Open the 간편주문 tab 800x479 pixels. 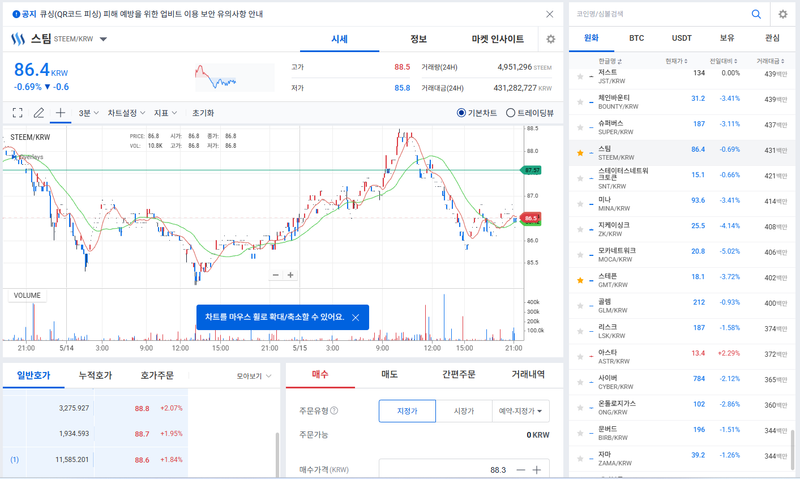pyautogui.click(x=459, y=374)
